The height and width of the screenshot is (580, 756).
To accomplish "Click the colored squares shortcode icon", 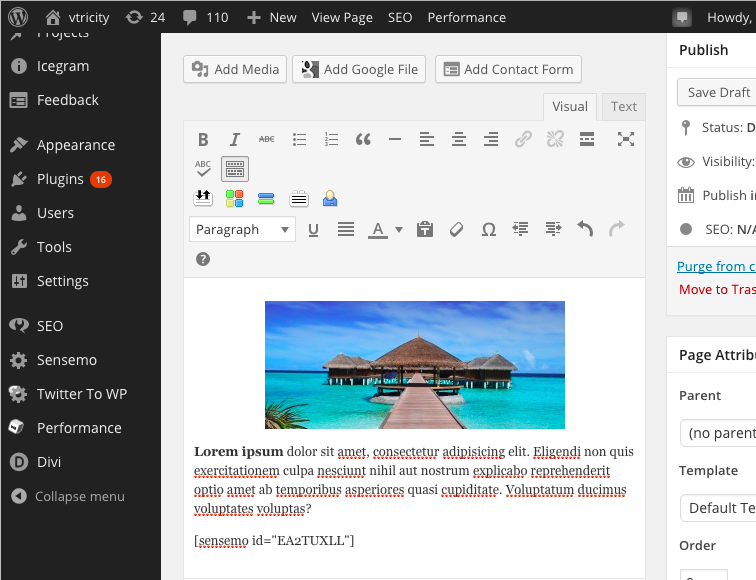I will (x=235, y=198).
